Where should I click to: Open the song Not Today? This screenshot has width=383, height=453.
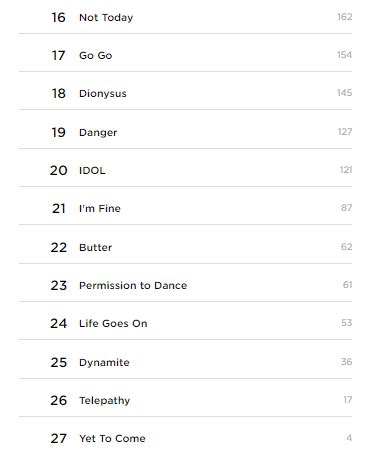click(x=106, y=18)
